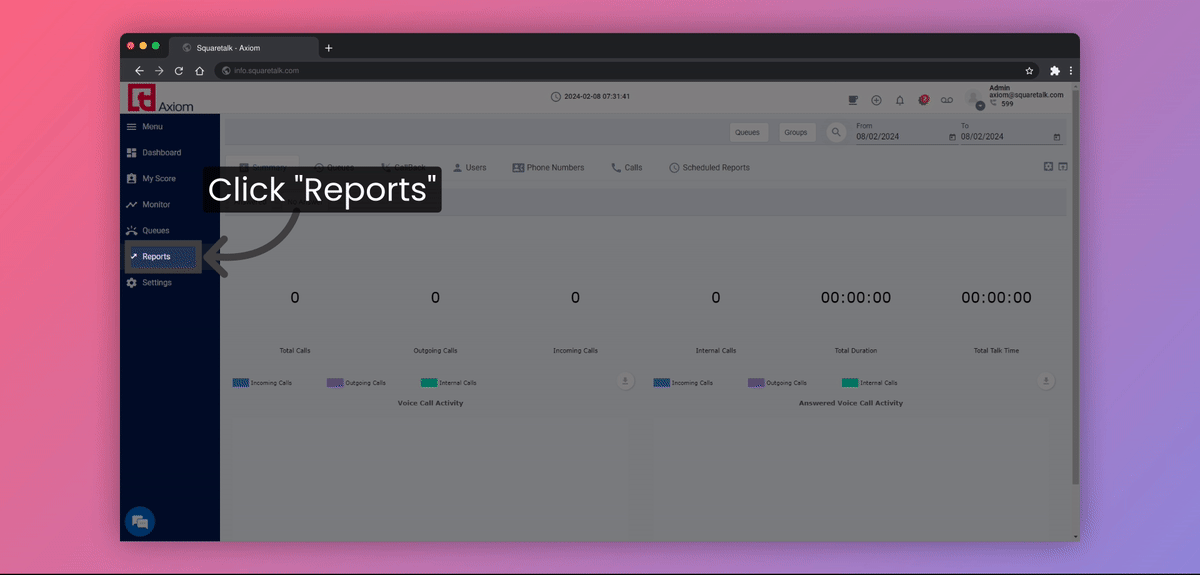
Task: Click the Settings gear icon
Action: coord(131,283)
